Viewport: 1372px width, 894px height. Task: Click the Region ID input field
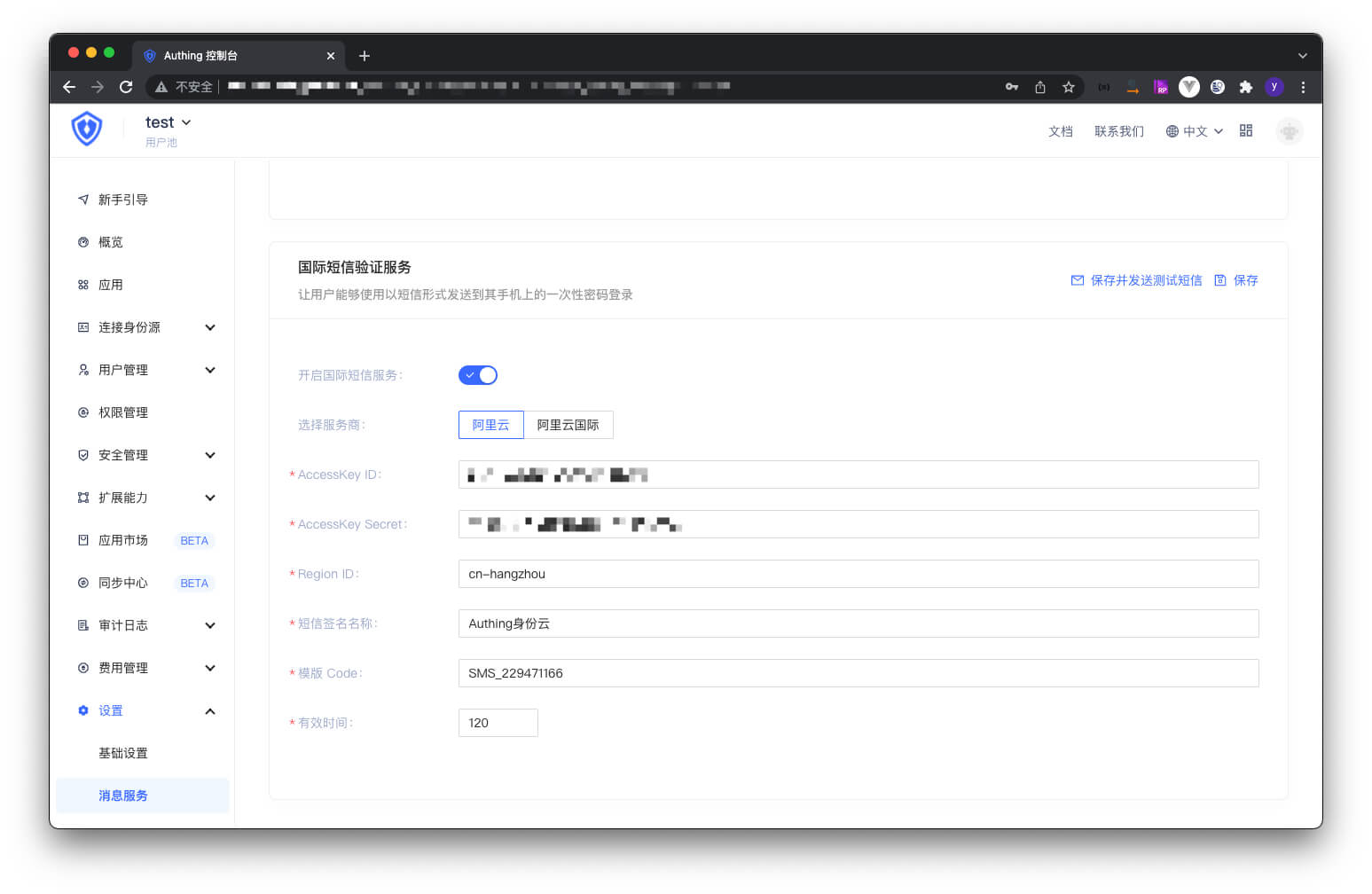(858, 574)
